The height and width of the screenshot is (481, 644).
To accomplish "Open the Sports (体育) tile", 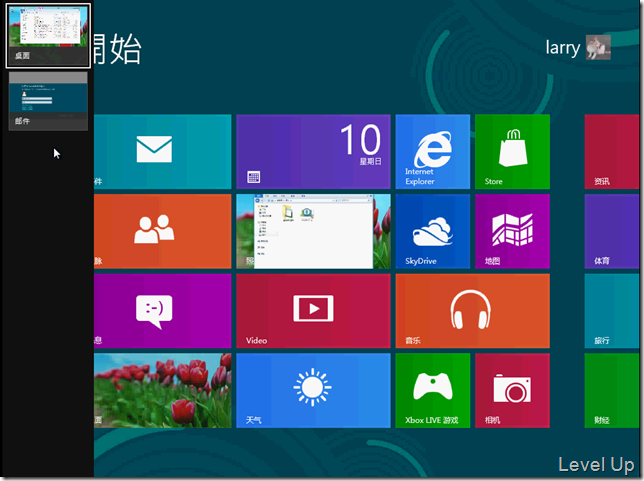I will click(612, 231).
